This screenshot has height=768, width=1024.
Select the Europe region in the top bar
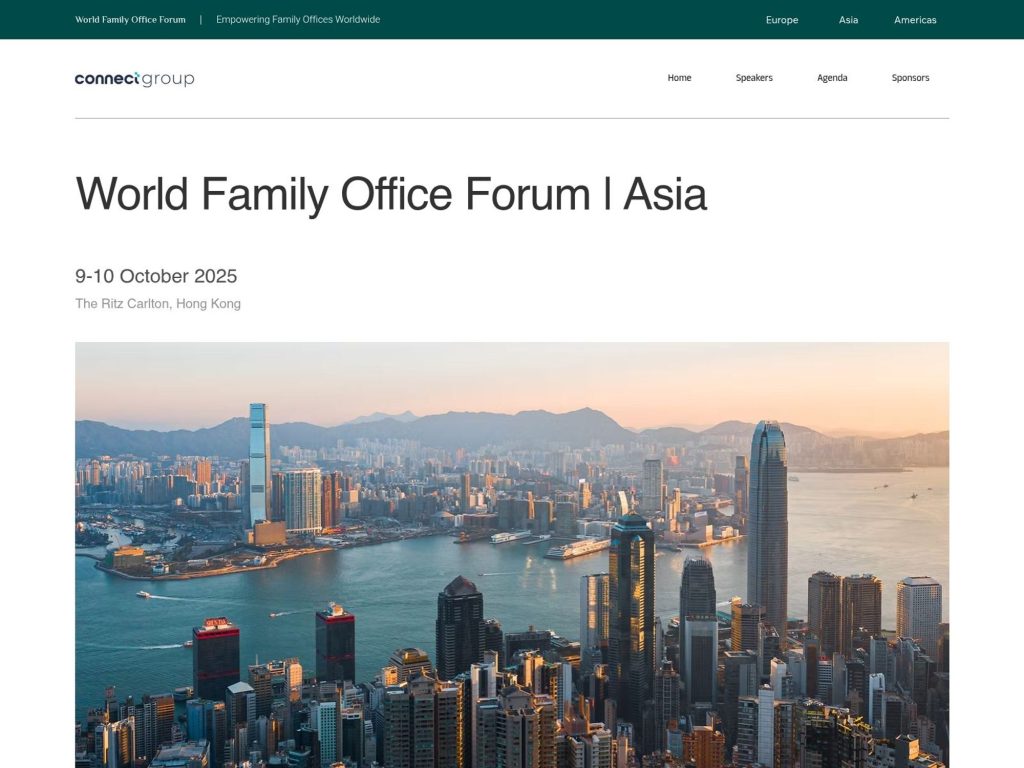tap(782, 19)
